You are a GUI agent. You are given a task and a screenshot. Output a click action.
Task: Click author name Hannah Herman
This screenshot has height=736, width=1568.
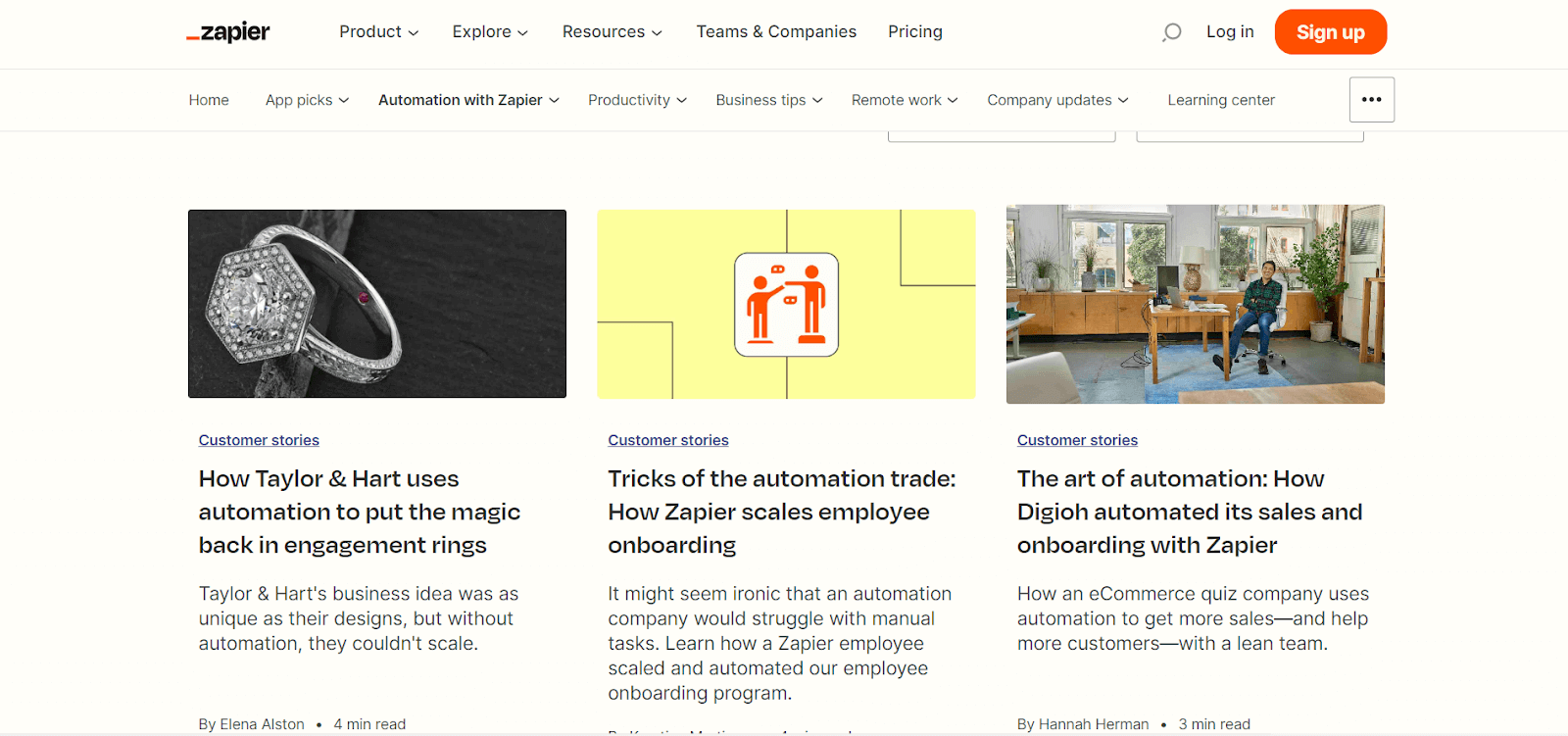[1094, 724]
